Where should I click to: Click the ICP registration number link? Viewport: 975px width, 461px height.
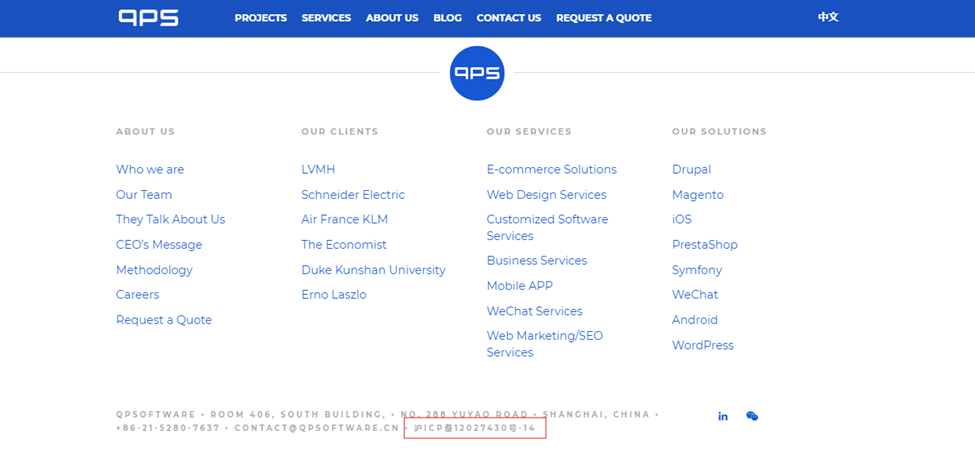475,428
